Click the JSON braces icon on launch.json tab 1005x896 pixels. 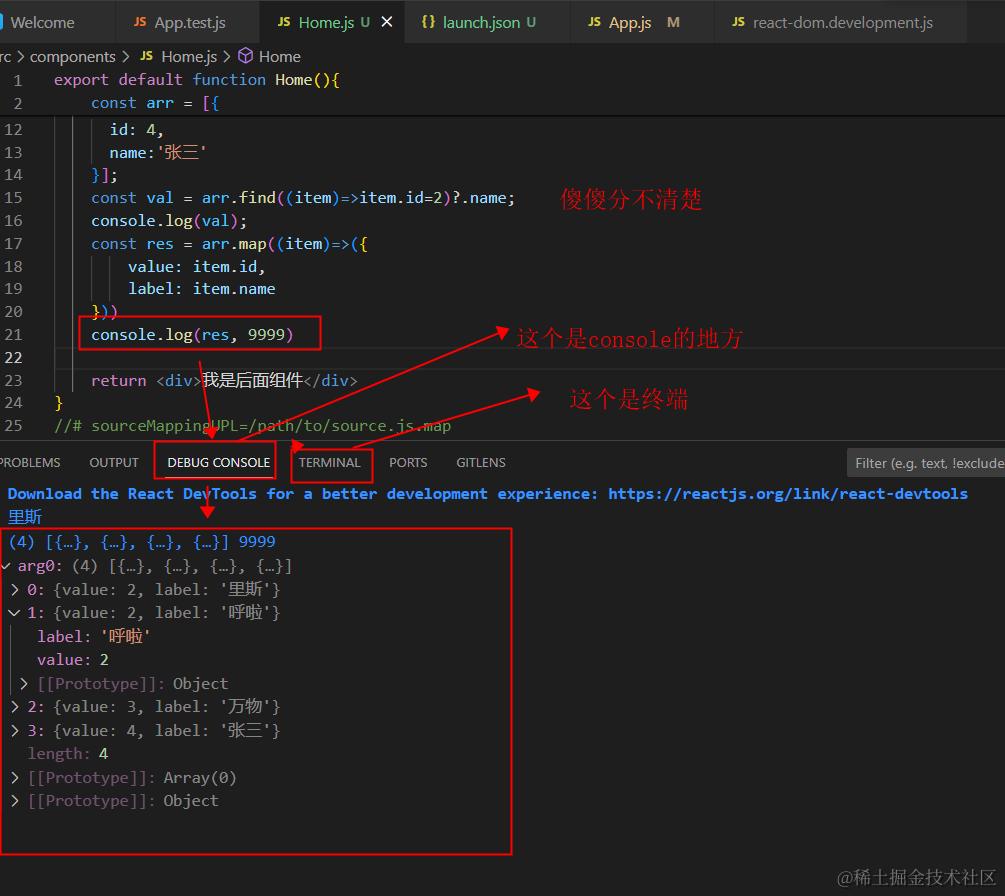428,22
